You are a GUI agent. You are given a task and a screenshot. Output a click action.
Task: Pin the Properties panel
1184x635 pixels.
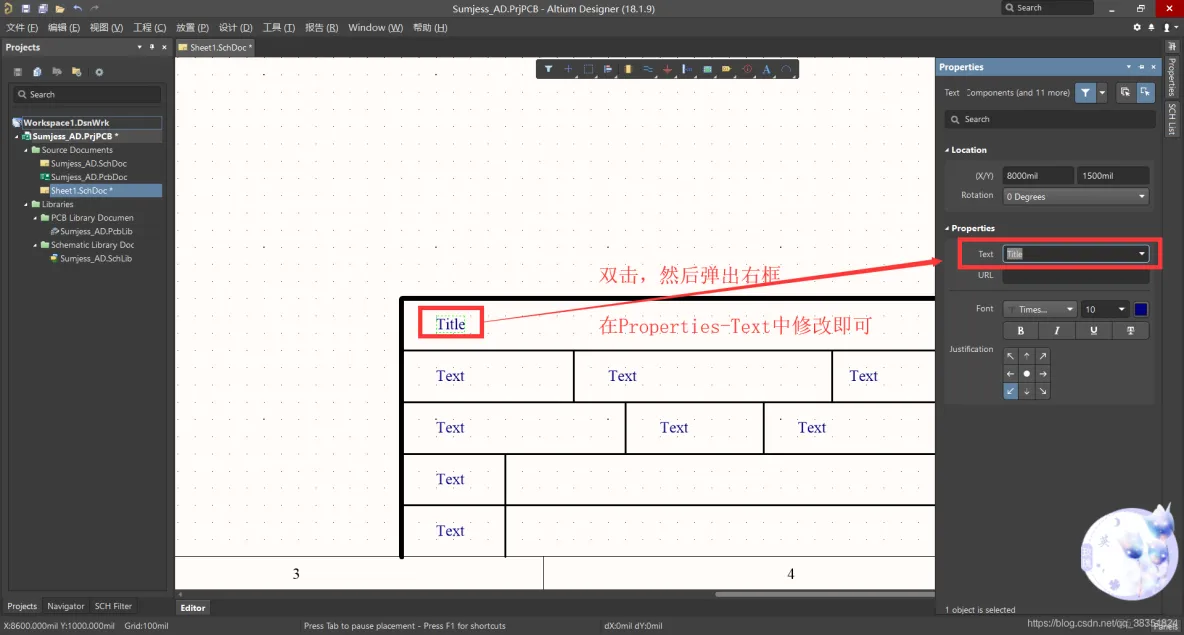coord(1141,67)
